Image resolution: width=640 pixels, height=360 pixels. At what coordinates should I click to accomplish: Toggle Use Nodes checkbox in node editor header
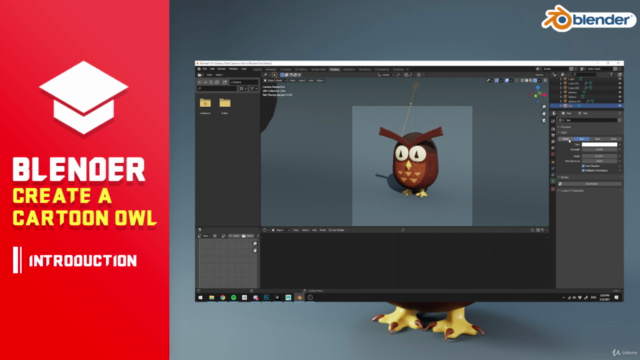330,230
